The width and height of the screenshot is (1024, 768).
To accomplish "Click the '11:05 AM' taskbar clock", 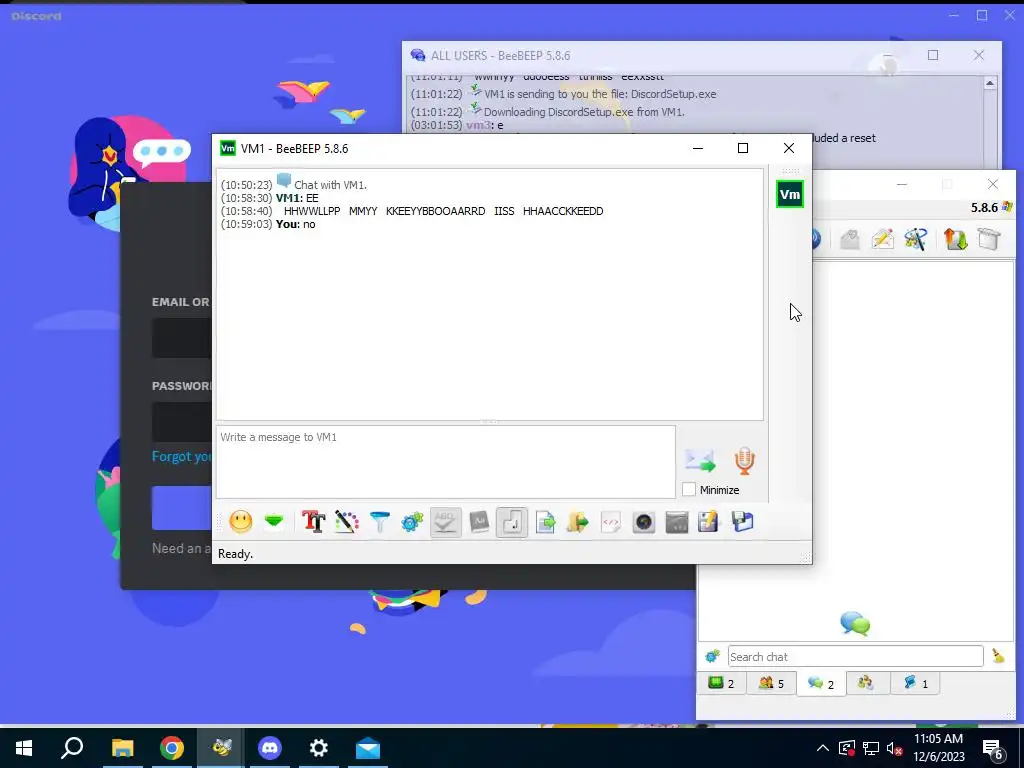I will (x=938, y=739).
